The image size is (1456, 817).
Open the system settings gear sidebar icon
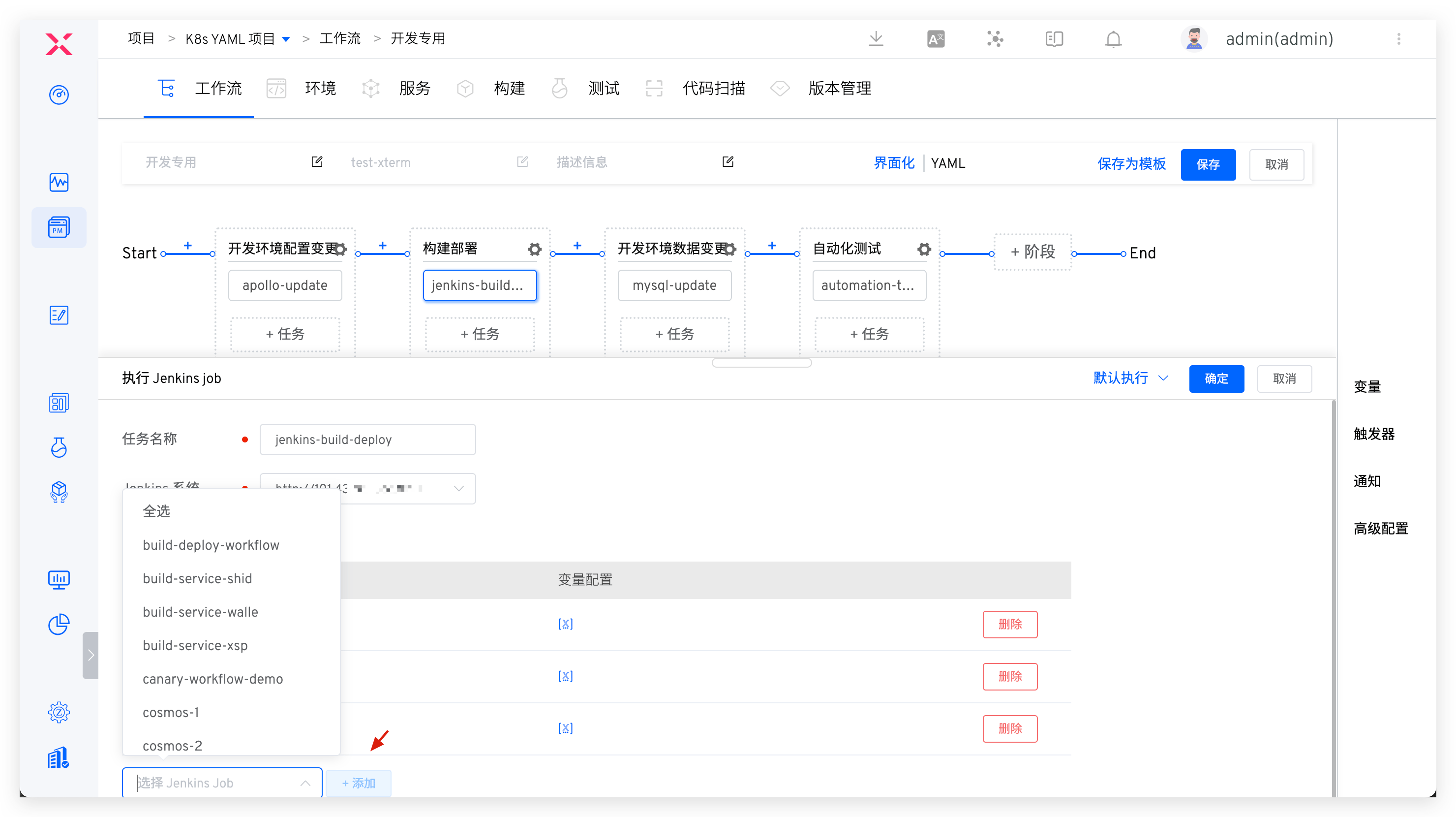(x=59, y=712)
